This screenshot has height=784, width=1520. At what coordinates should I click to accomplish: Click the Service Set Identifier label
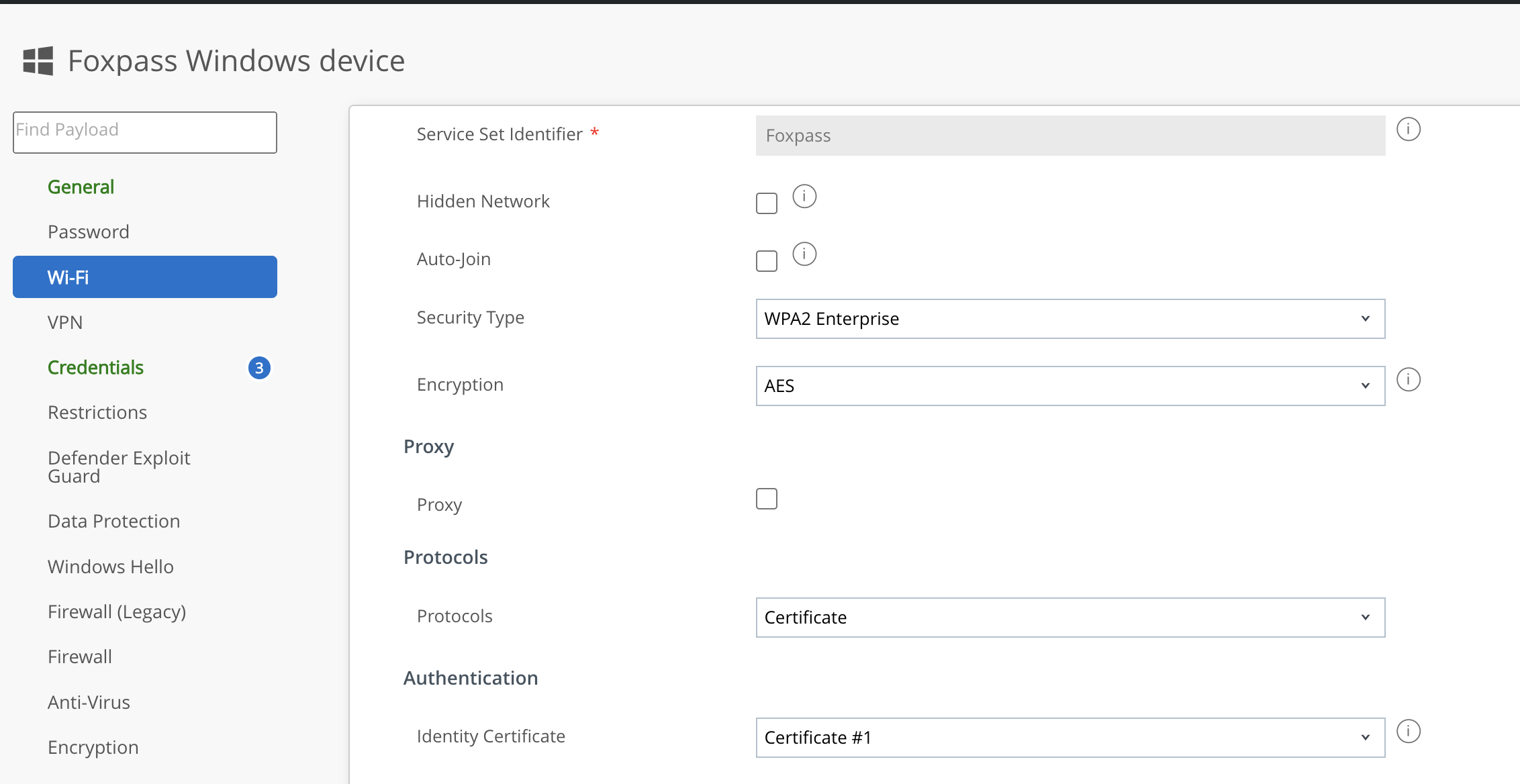pyautogui.click(x=500, y=134)
